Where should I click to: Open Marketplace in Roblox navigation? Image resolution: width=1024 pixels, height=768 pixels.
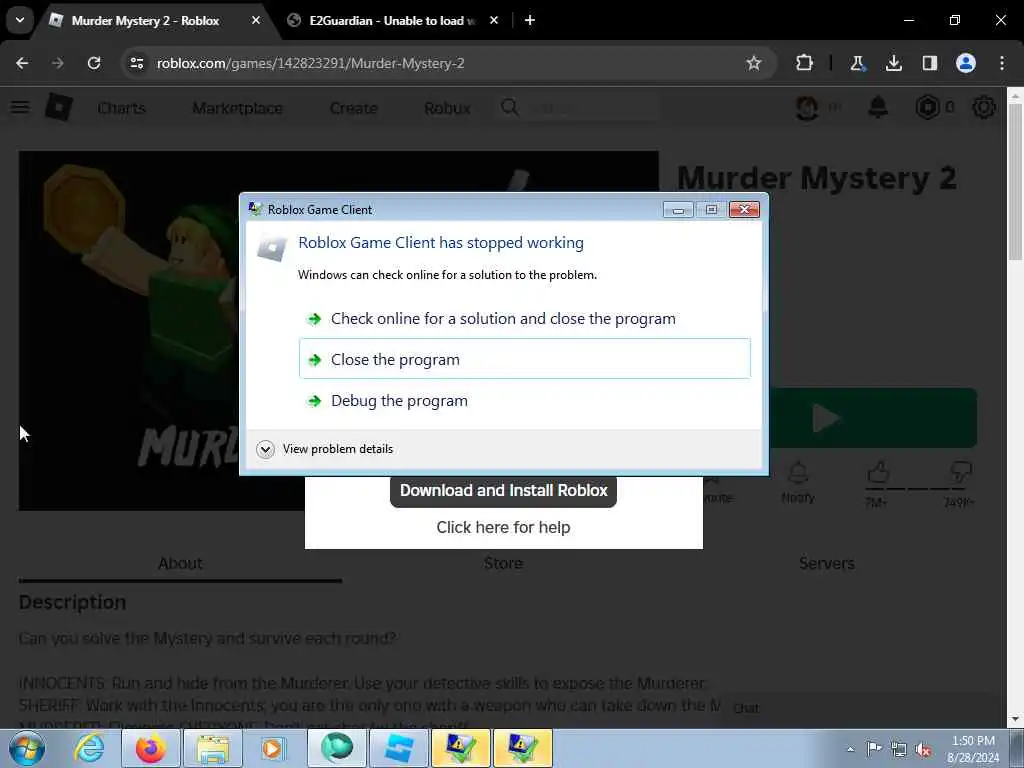pos(238,108)
